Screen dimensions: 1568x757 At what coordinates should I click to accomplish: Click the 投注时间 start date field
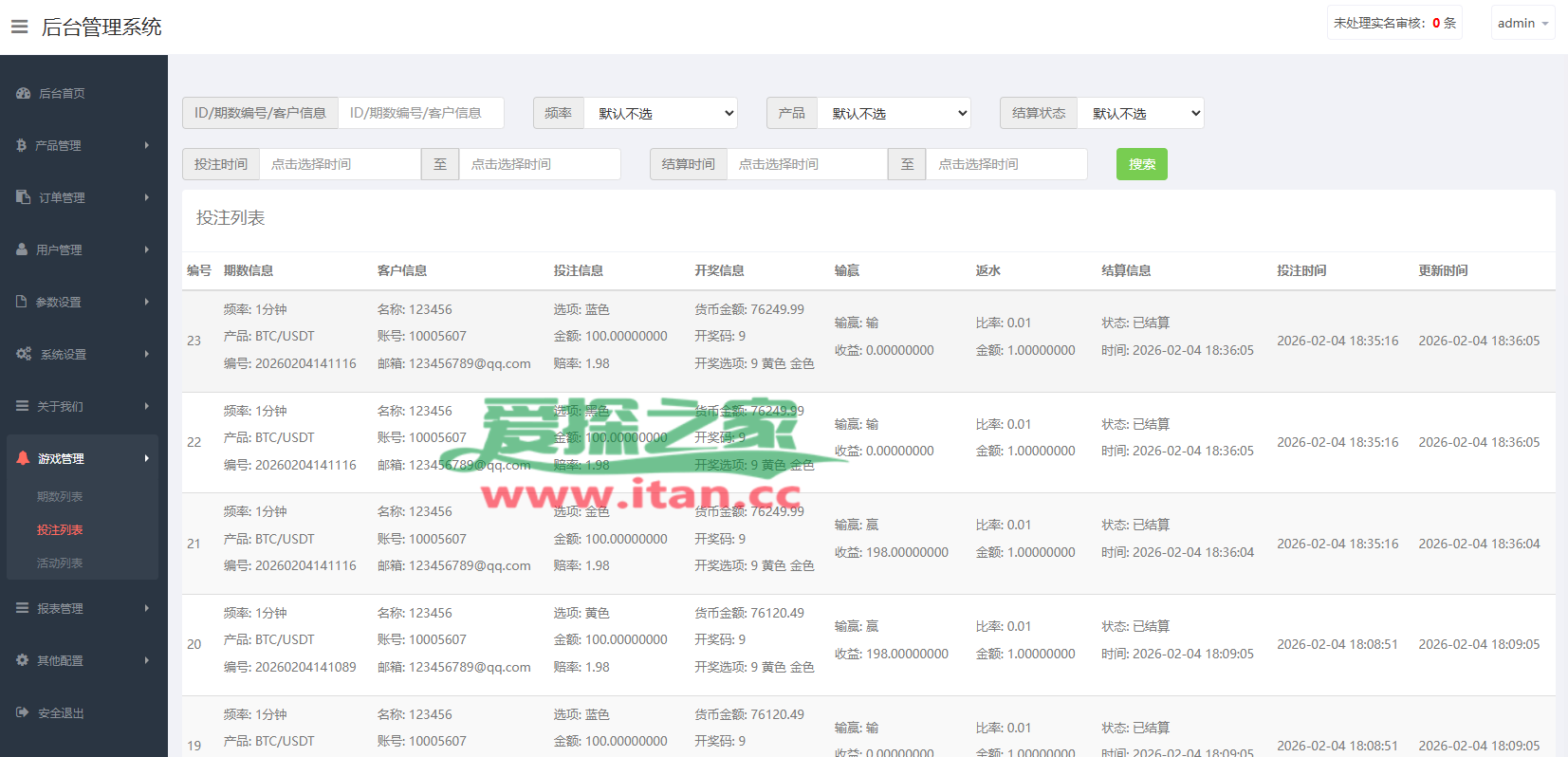[x=340, y=164]
